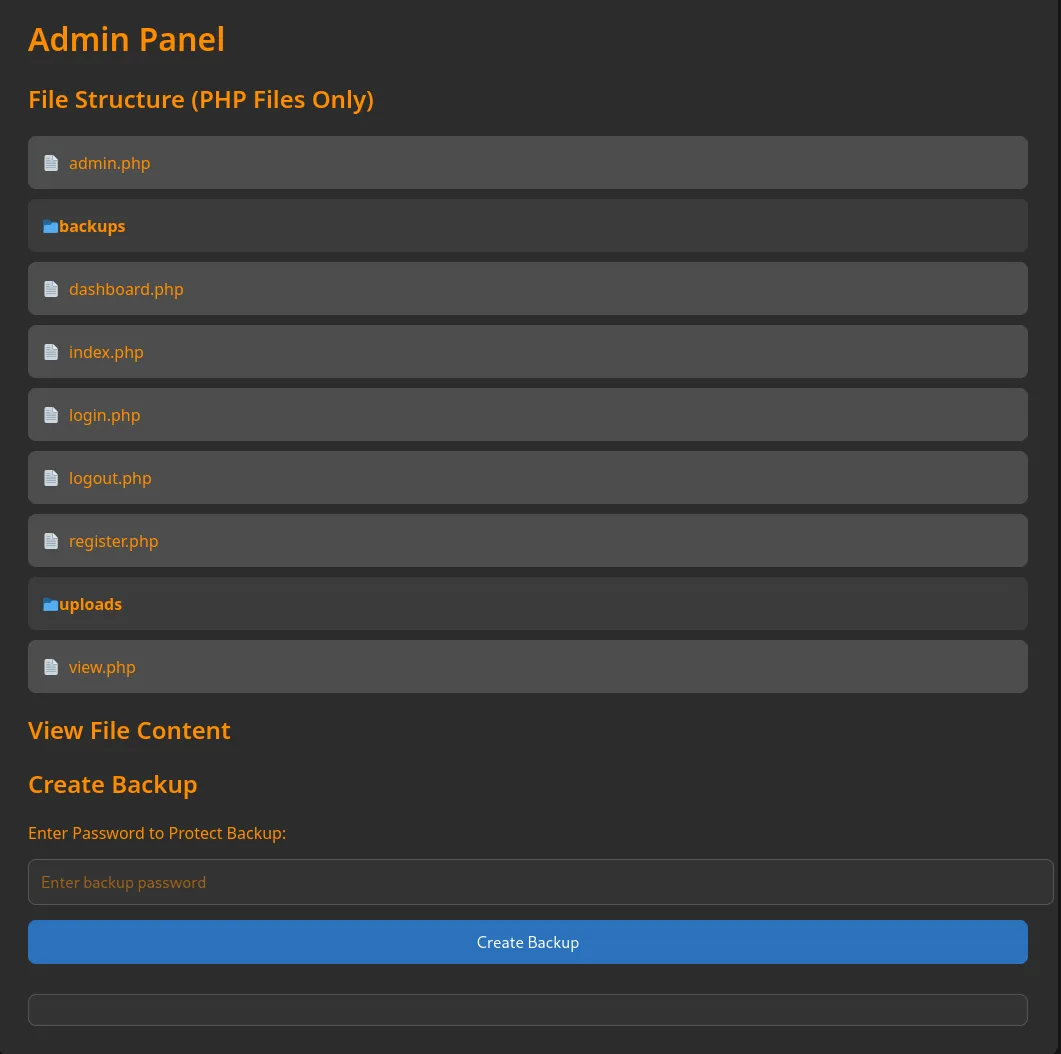Click the file icon beside register.php
The width and height of the screenshot is (1061, 1054).
tap(51, 541)
